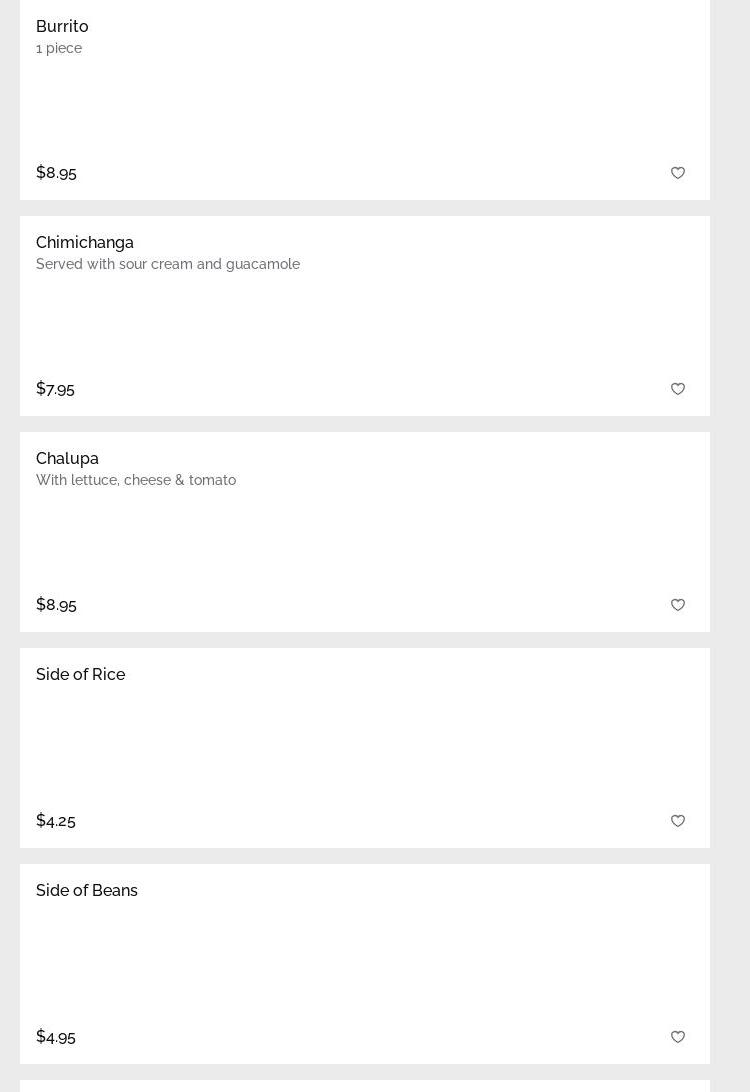This screenshot has height=1092, width=750.
Task: Click the Chalupa $8.95 price
Action: tap(56, 604)
